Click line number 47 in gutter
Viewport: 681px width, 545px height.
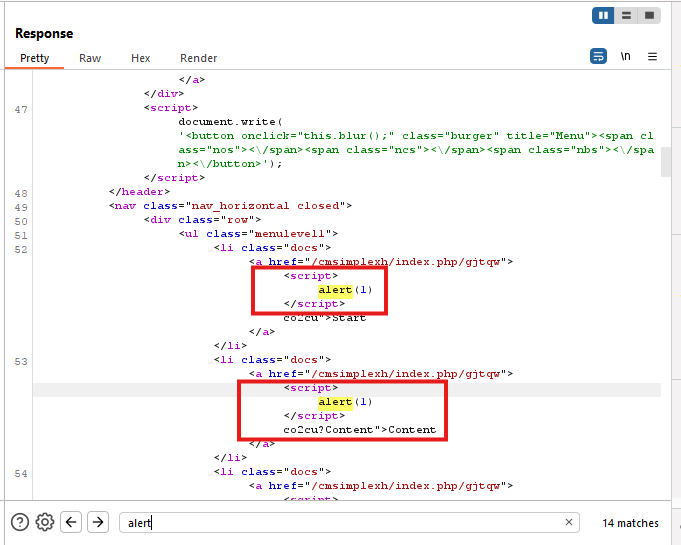pos(21,109)
